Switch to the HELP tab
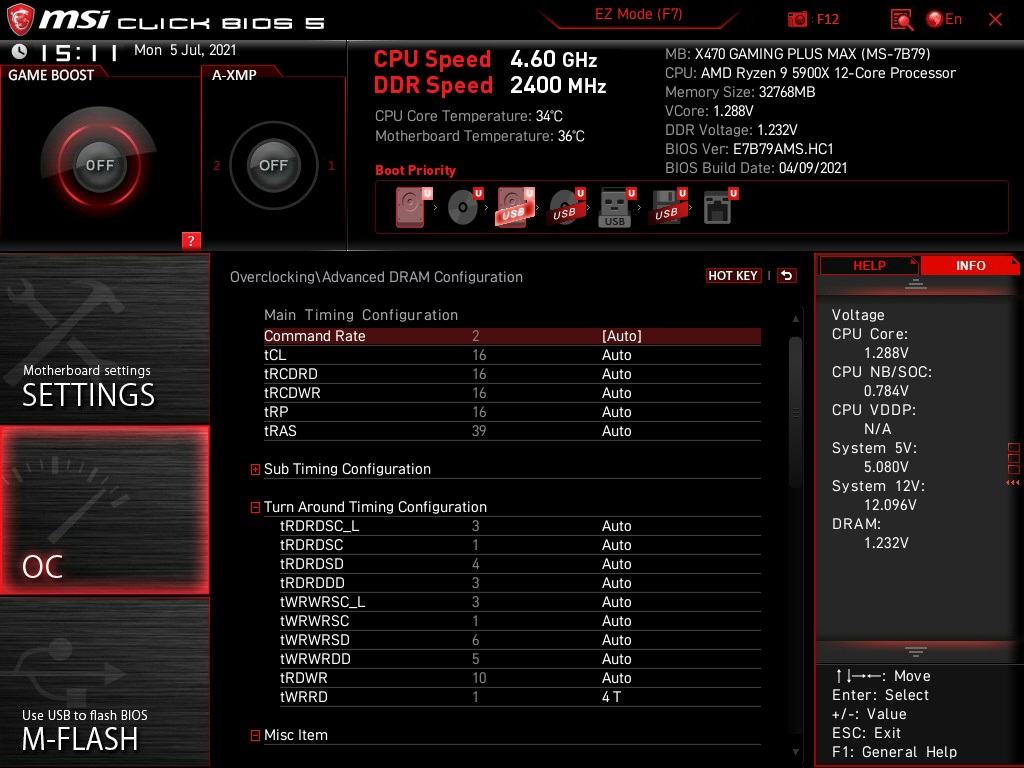 869,266
